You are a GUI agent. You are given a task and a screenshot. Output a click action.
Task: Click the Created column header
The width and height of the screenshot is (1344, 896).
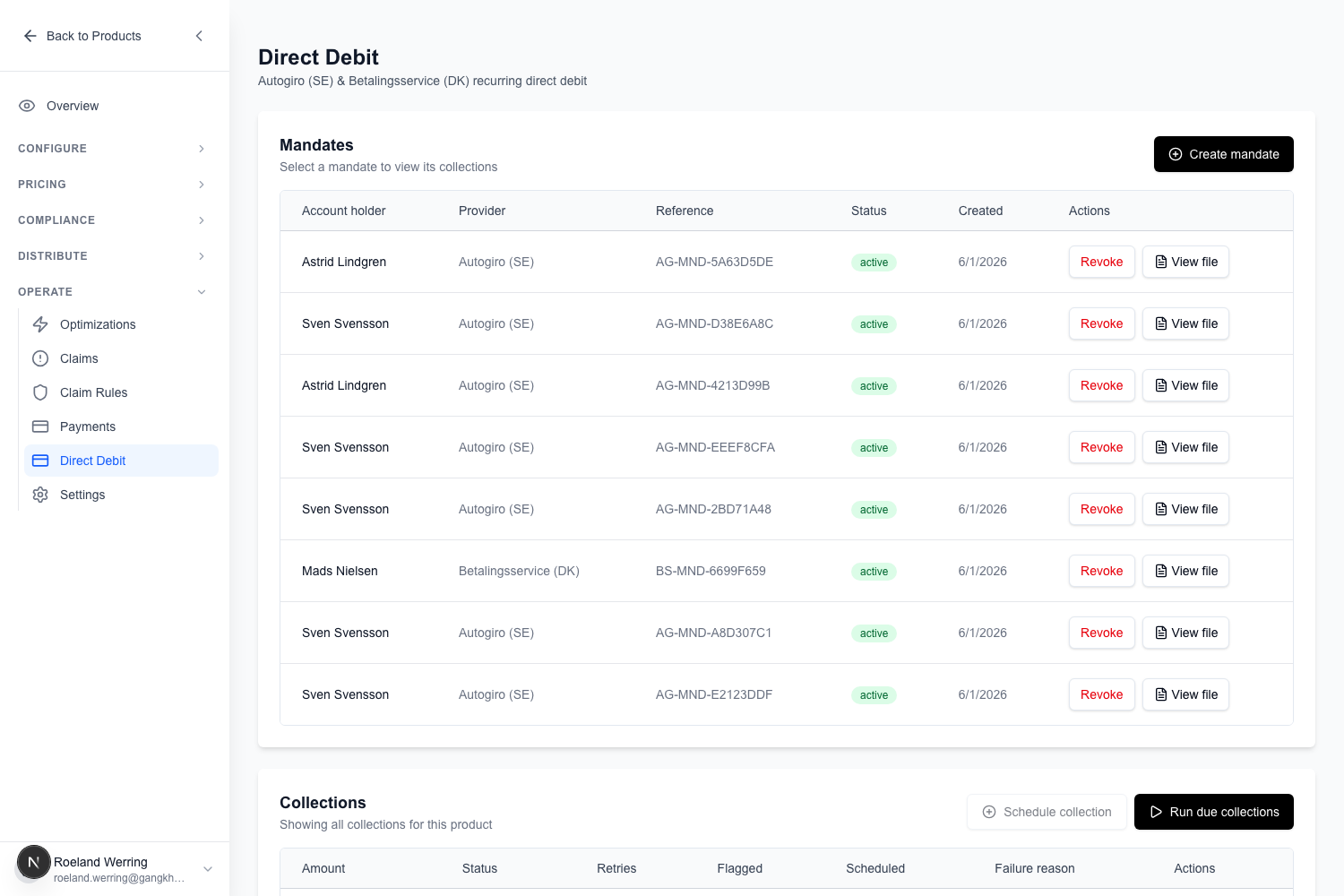(x=980, y=211)
